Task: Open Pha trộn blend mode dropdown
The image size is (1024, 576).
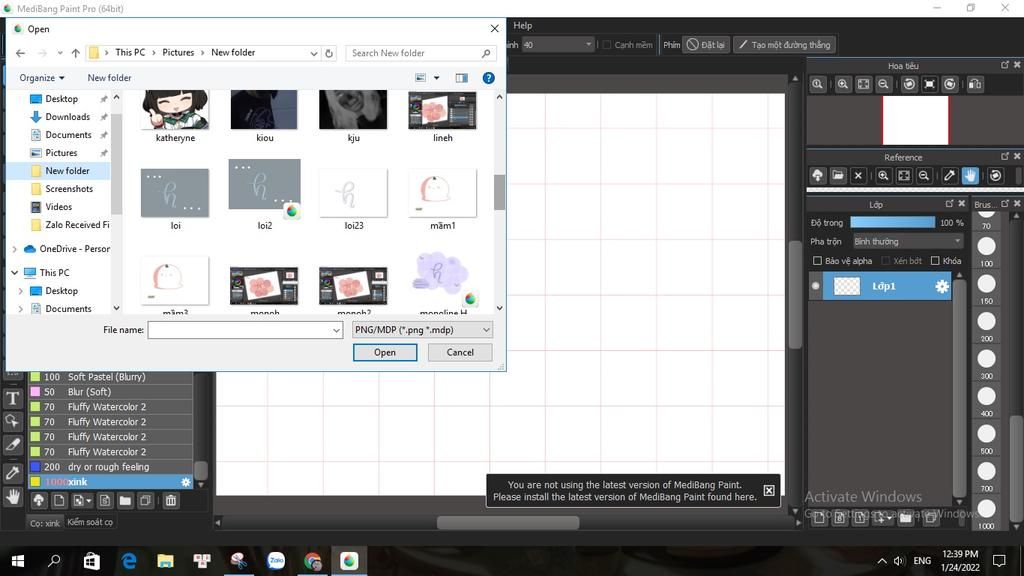Action: 908,242
